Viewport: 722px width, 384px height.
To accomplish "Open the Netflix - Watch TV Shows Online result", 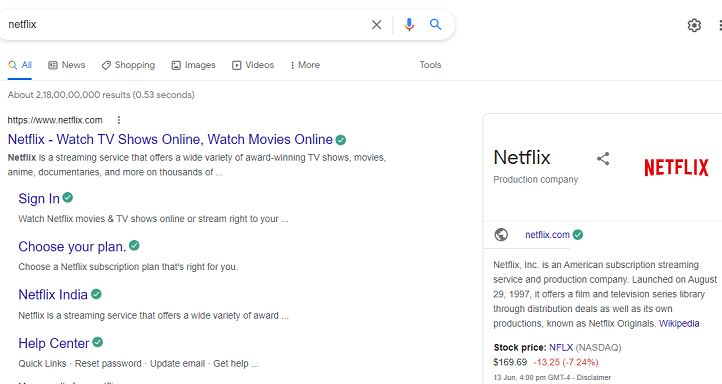I will coord(170,140).
